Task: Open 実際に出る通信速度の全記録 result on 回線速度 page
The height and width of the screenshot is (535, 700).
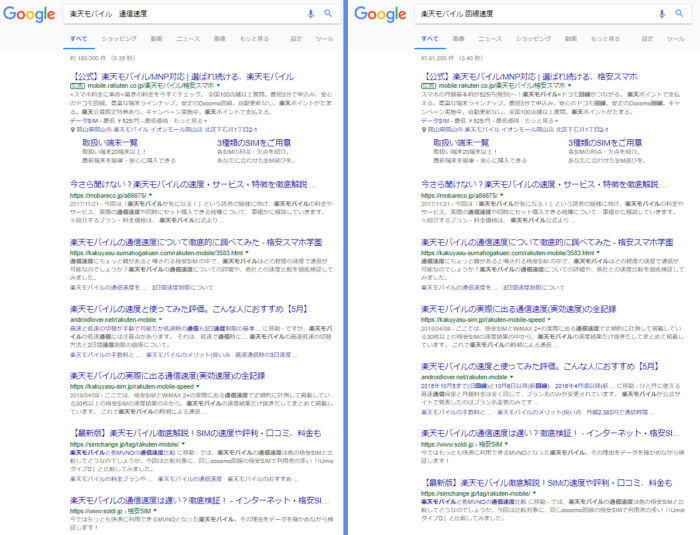Action: [x=519, y=309]
